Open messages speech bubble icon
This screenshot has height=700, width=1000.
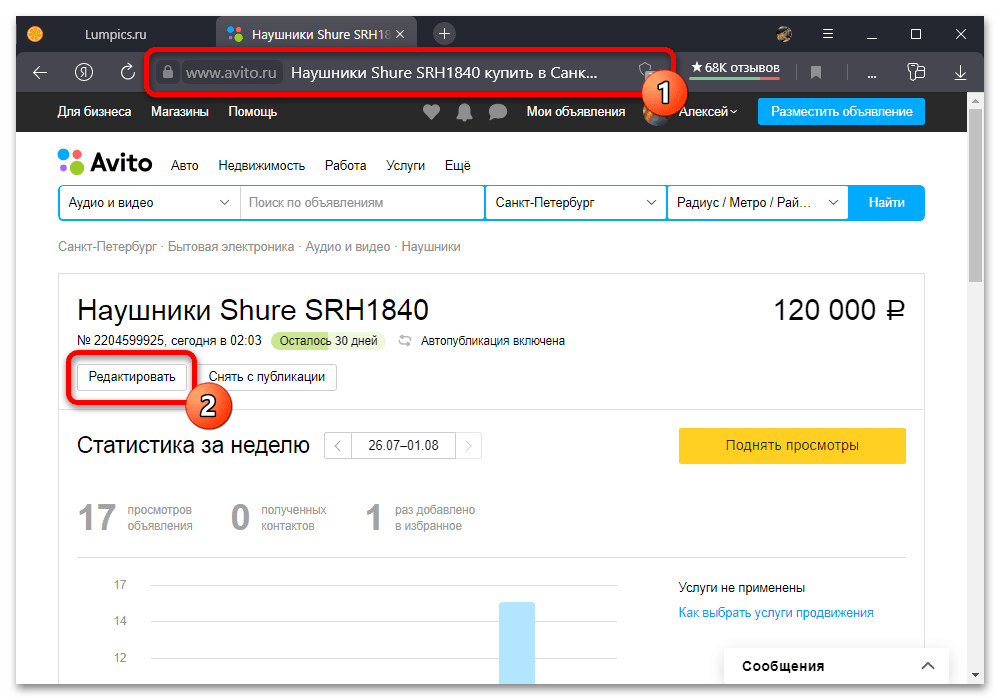pos(497,112)
